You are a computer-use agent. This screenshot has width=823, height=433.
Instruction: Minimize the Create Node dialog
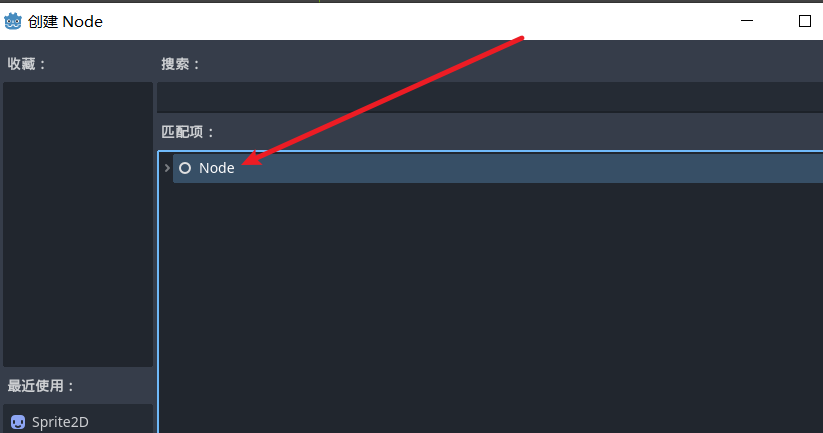(x=747, y=21)
